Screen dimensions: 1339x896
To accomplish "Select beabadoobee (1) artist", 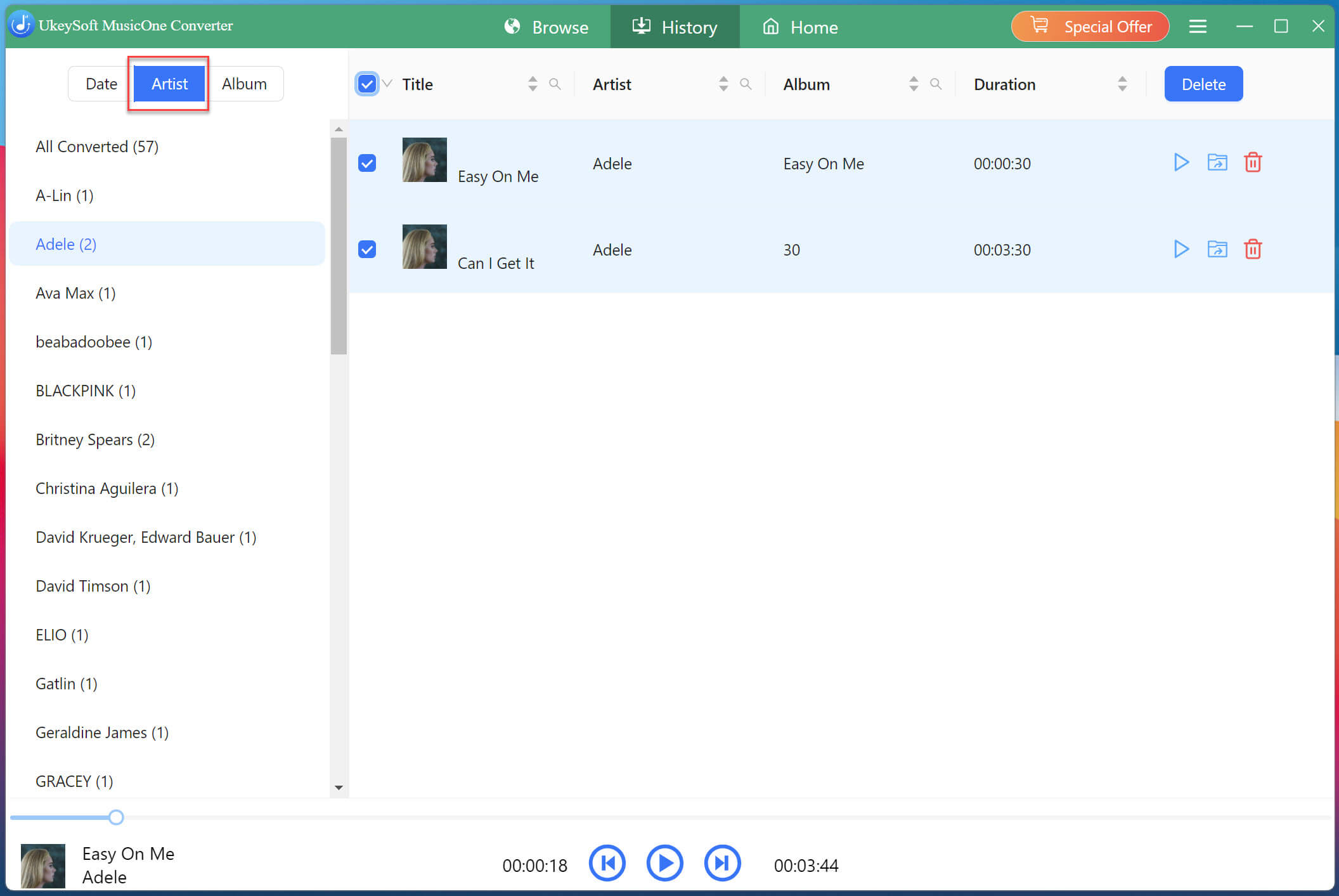I will [167, 342].
